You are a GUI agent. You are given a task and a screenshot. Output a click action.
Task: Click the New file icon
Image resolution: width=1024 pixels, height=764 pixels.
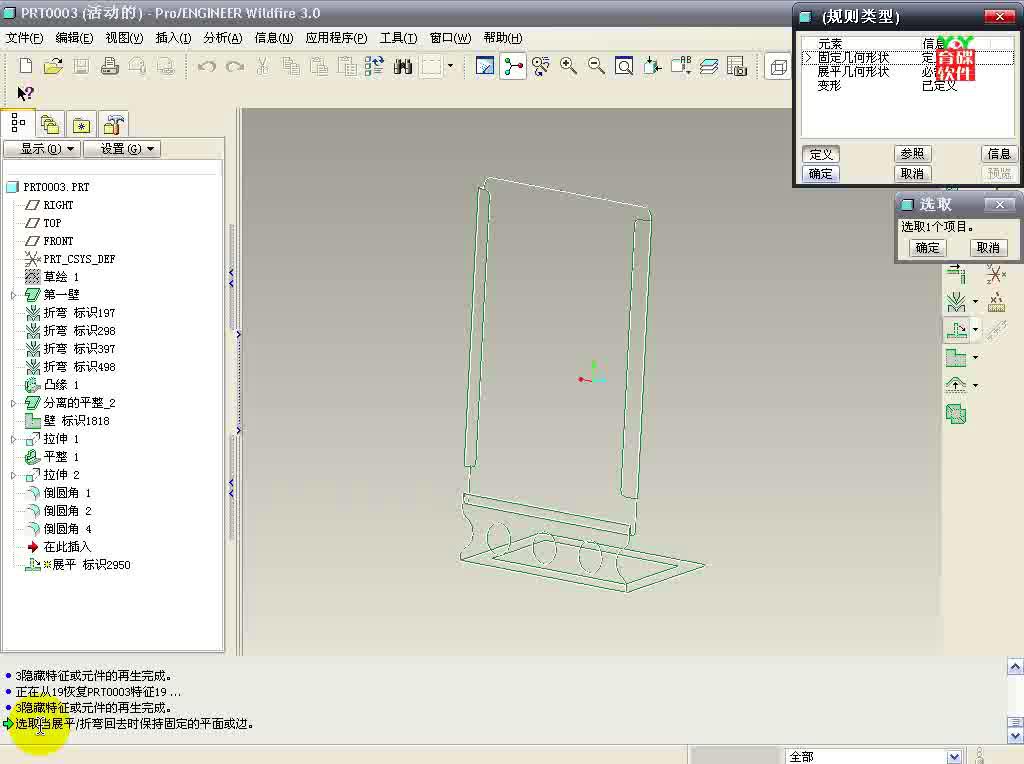[x=25, y=66]
